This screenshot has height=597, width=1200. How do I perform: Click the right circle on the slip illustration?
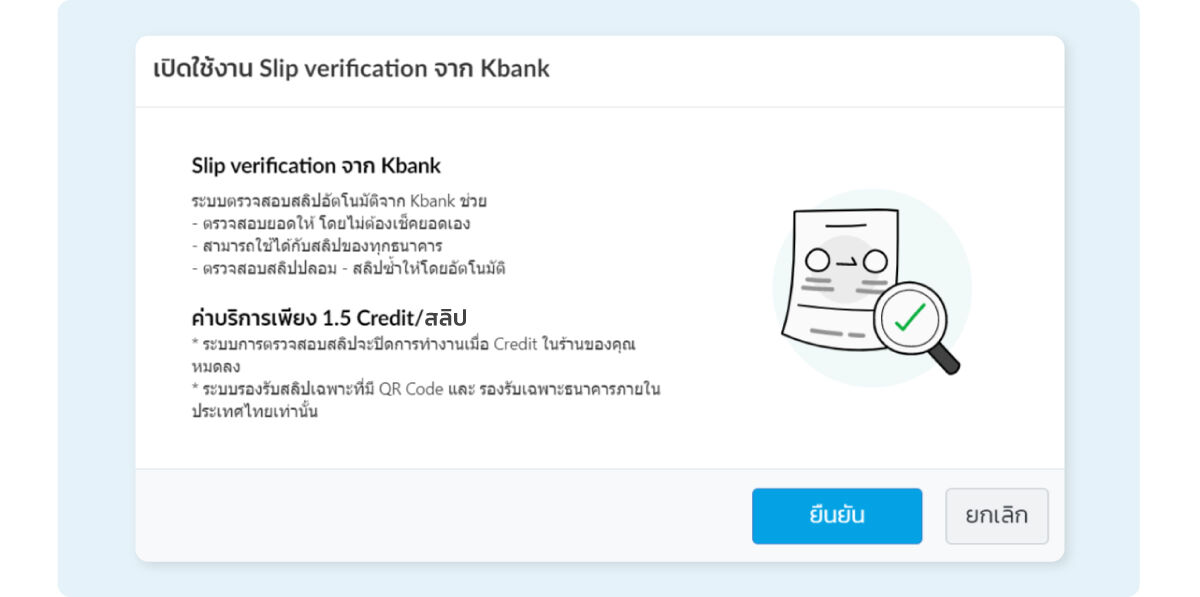point(875,262)
